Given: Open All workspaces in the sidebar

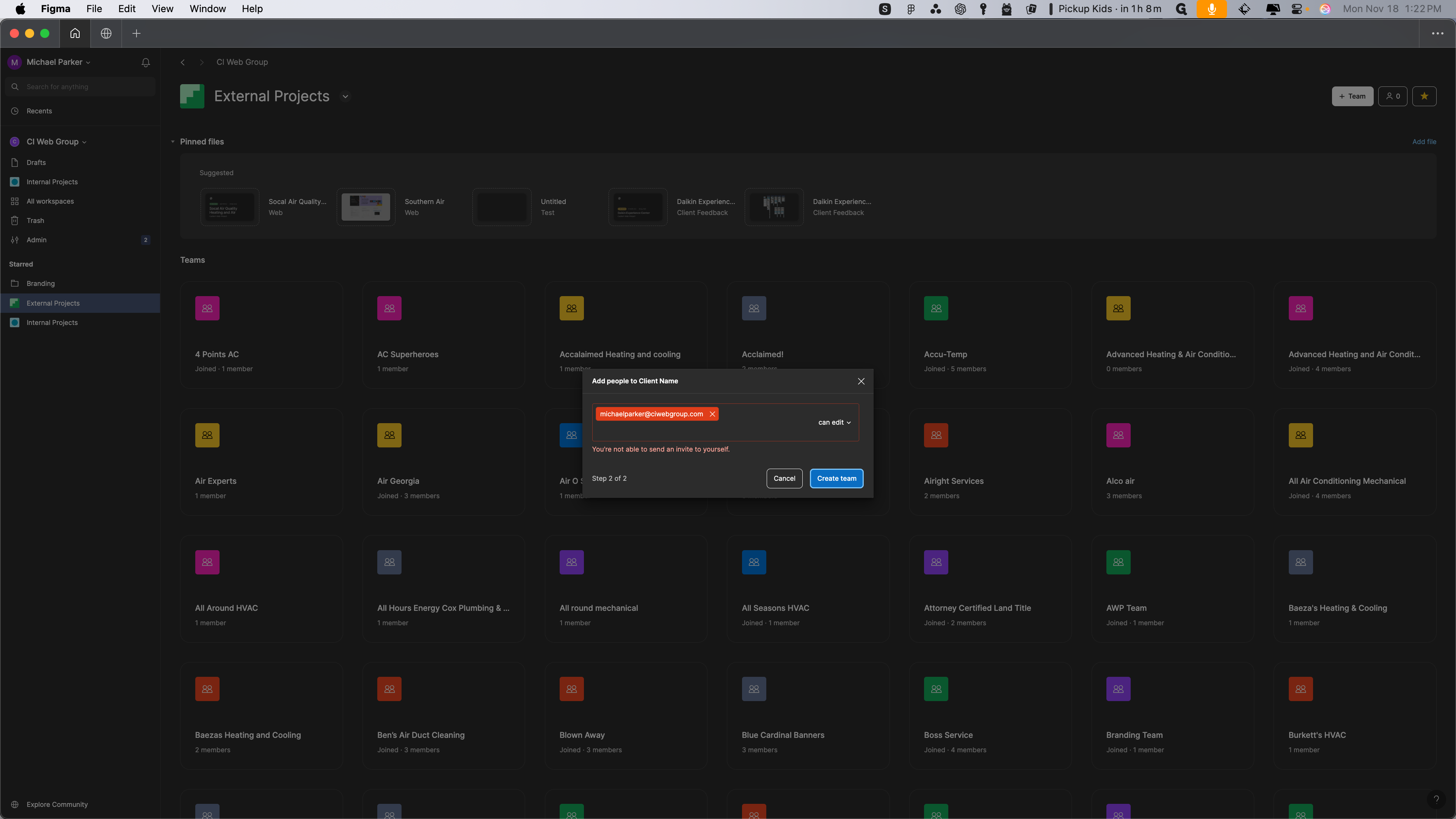Looking at the screenshot, I should tap(80, 201).
